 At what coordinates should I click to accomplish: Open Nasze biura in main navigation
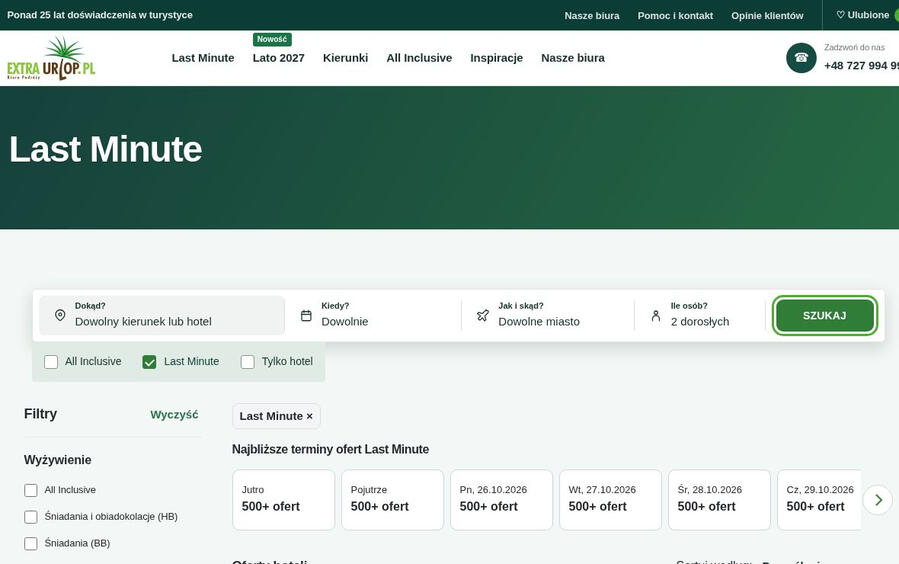click(573, 58)
